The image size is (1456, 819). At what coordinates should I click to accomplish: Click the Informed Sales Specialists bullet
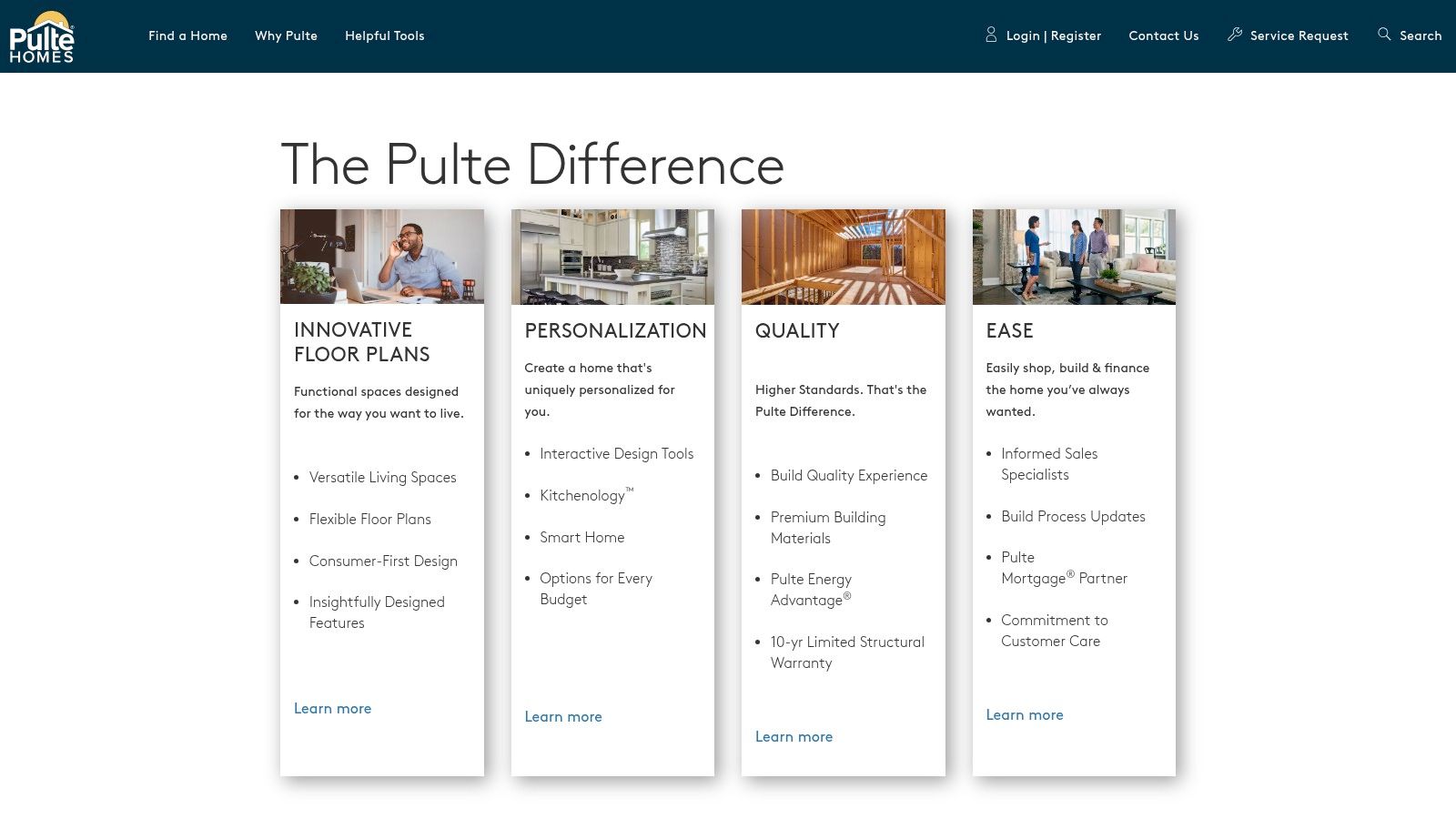click(1049, 464)
